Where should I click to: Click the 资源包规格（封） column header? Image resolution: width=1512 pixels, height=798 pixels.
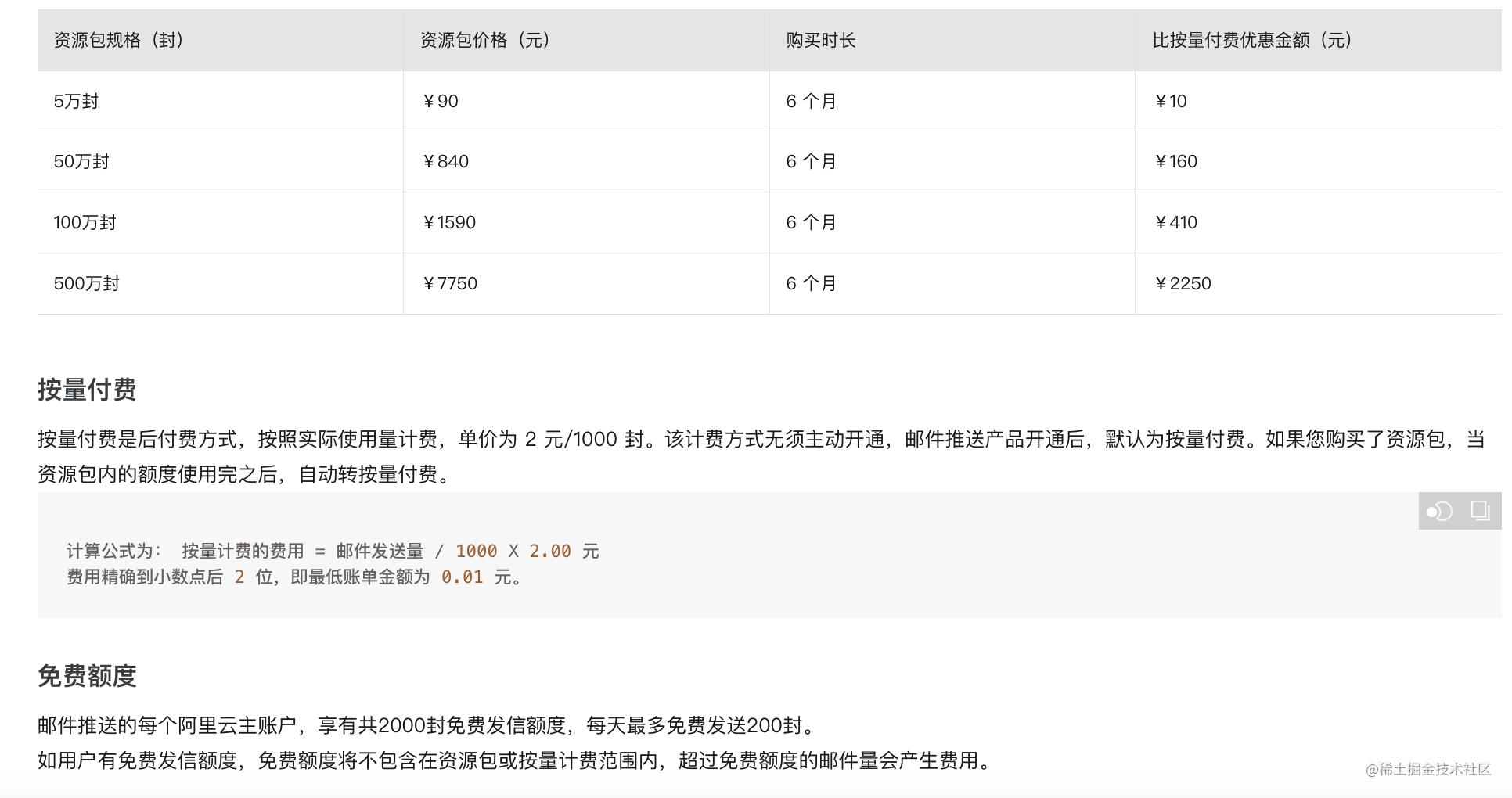click(x=119, y=40)
